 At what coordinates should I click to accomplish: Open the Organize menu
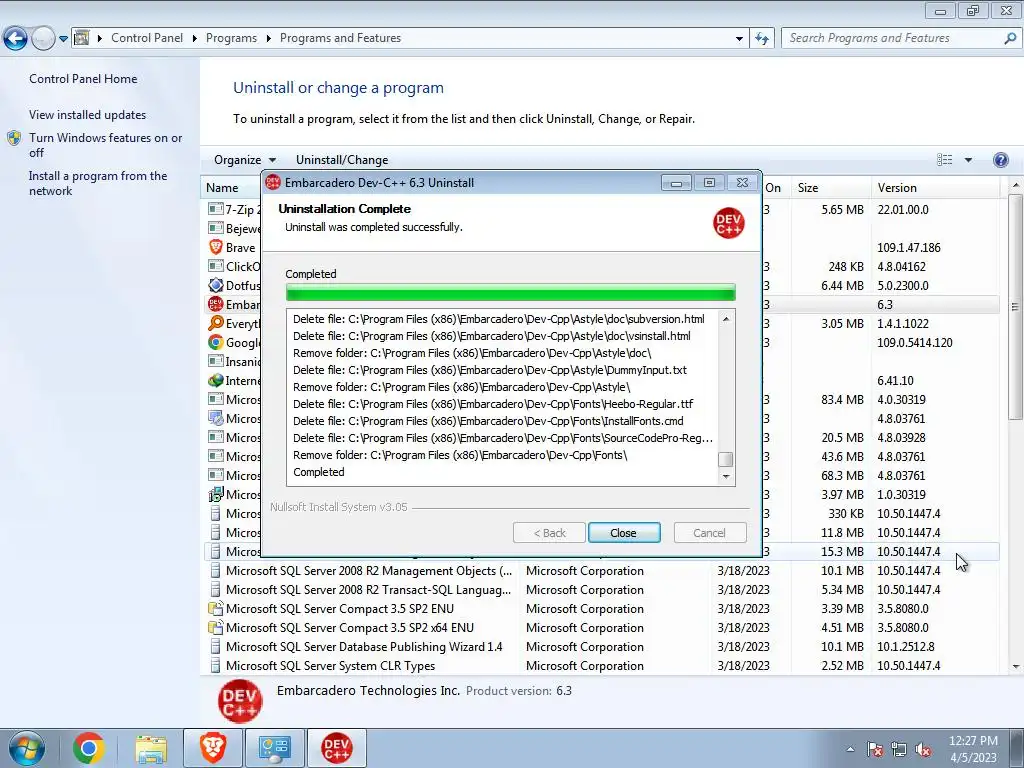coord(245,159)
